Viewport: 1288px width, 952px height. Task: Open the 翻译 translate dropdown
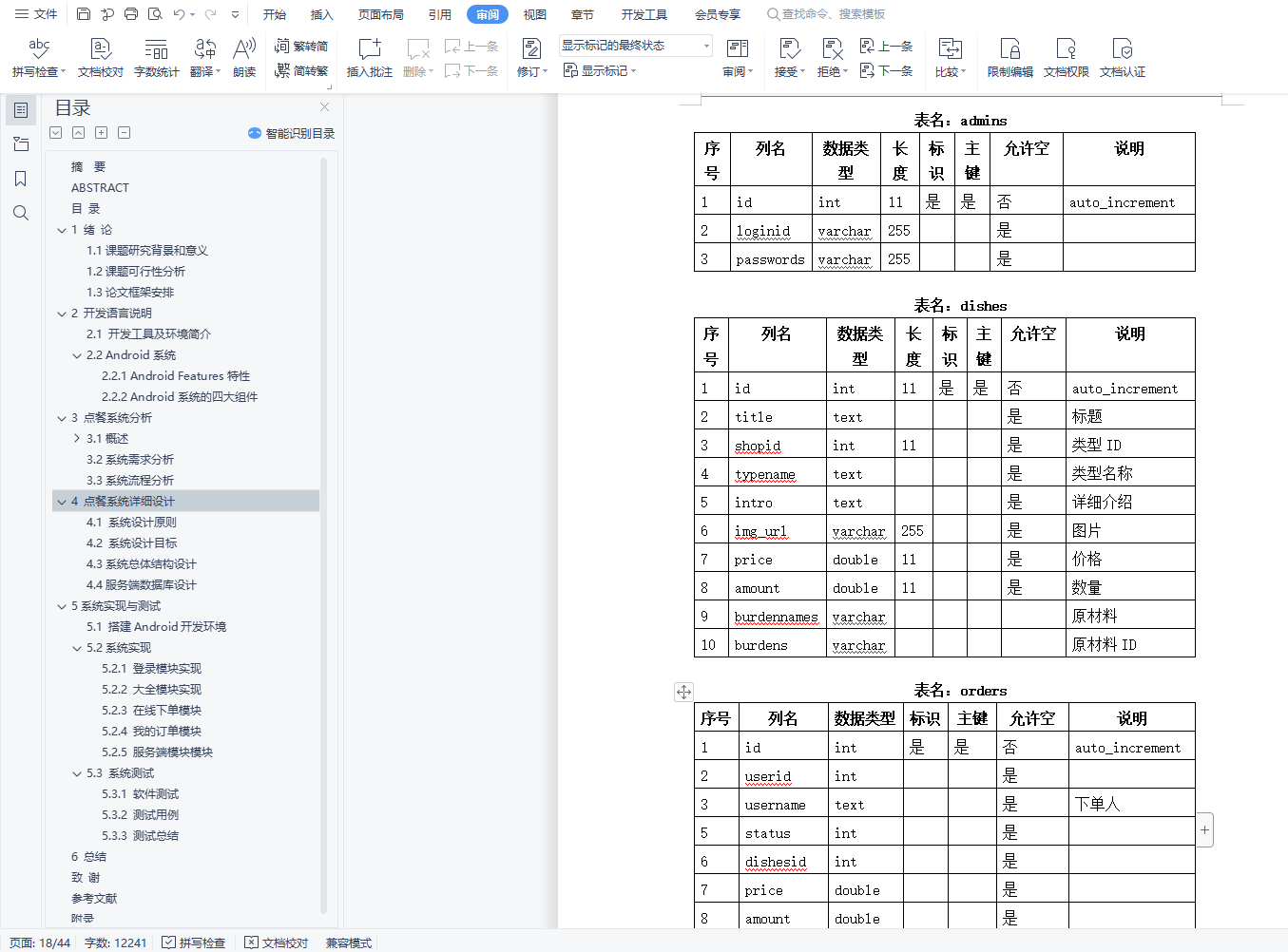205,58
